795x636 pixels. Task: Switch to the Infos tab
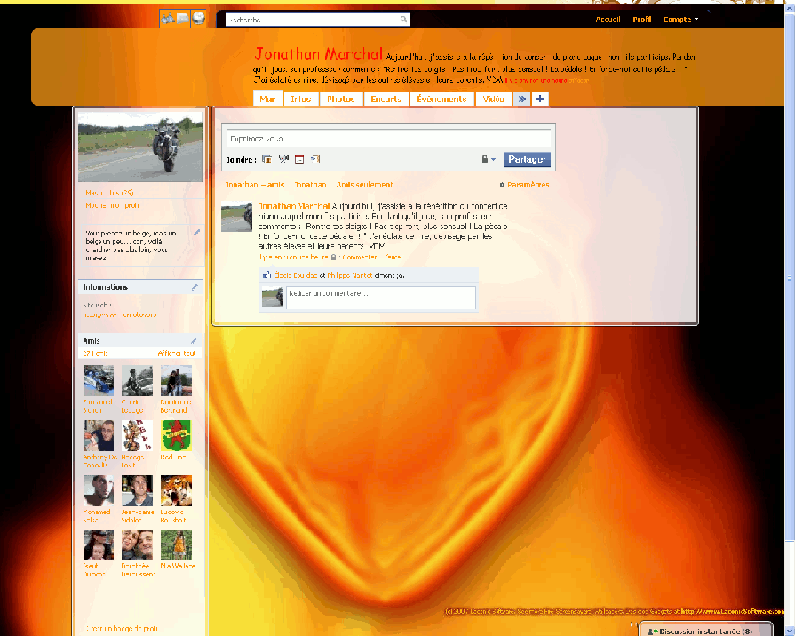(x=301, y=99)
